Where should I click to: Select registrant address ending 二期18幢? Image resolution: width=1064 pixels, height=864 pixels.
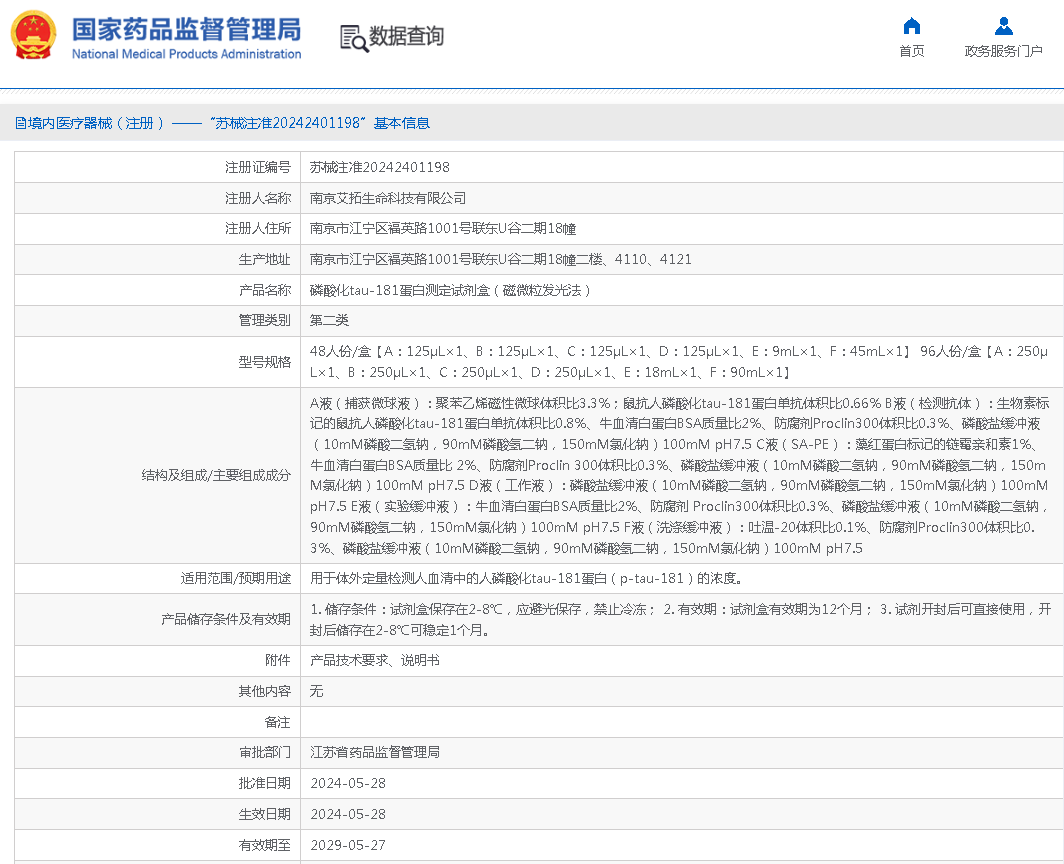point(443,229)
